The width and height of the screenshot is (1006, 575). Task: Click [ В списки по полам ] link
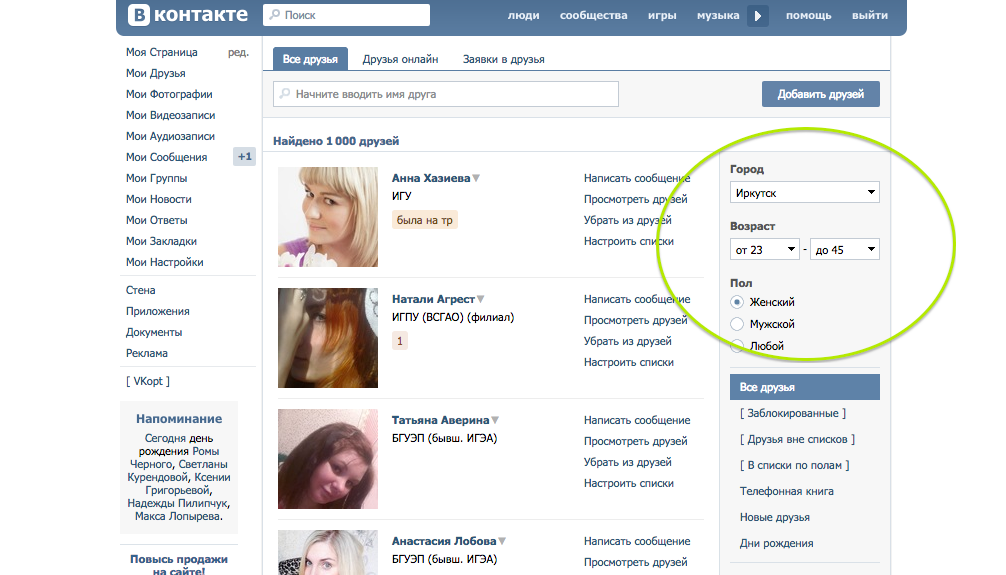tap(795, 465)
